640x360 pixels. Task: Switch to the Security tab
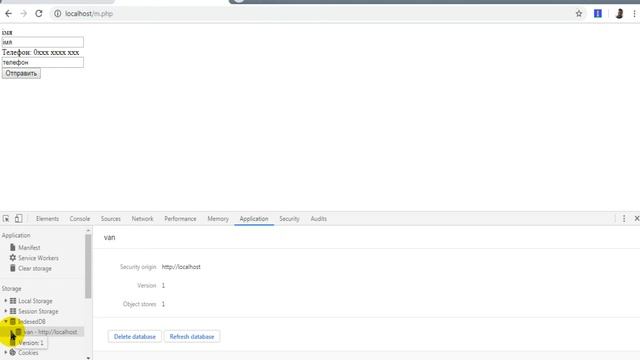289,219
